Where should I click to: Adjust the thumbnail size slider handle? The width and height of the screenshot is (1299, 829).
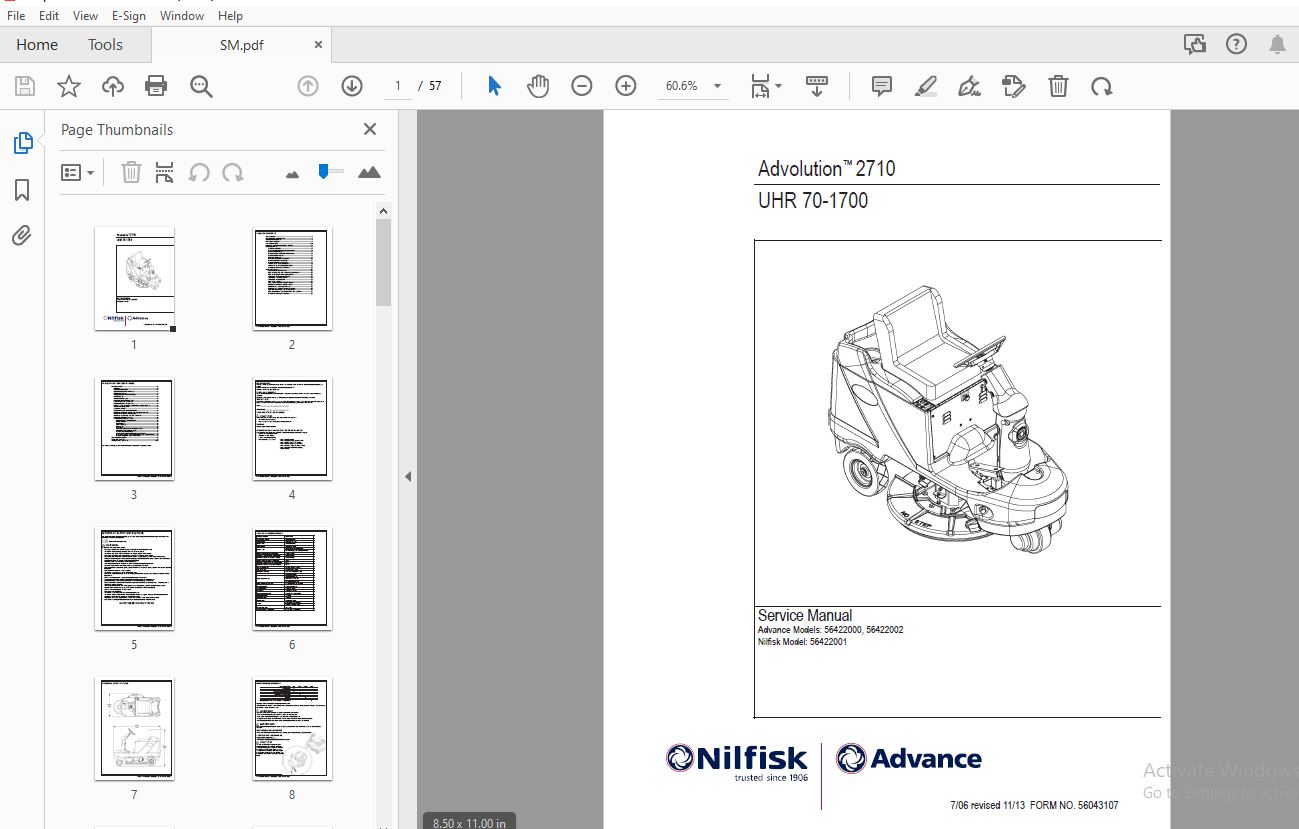pyautogui.click(x=324, y=171)
